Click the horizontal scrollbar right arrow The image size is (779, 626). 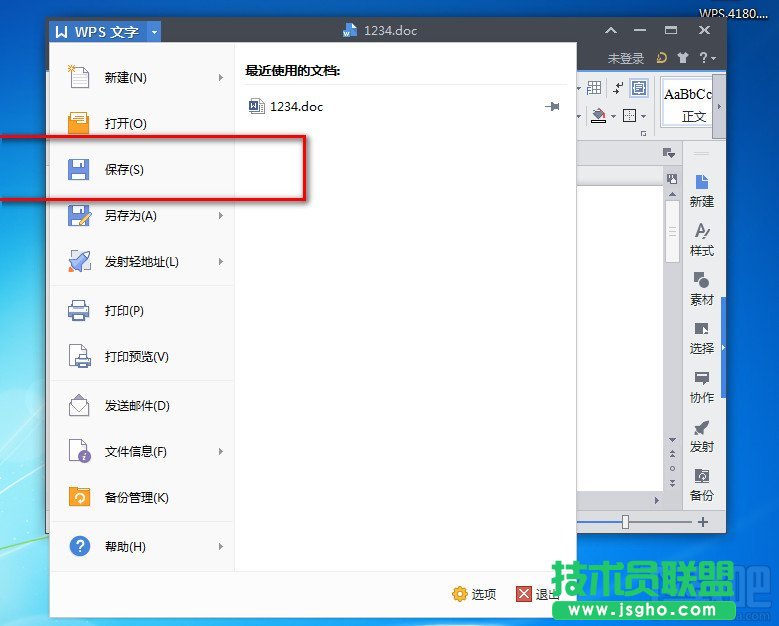click(x=657, y=500)
